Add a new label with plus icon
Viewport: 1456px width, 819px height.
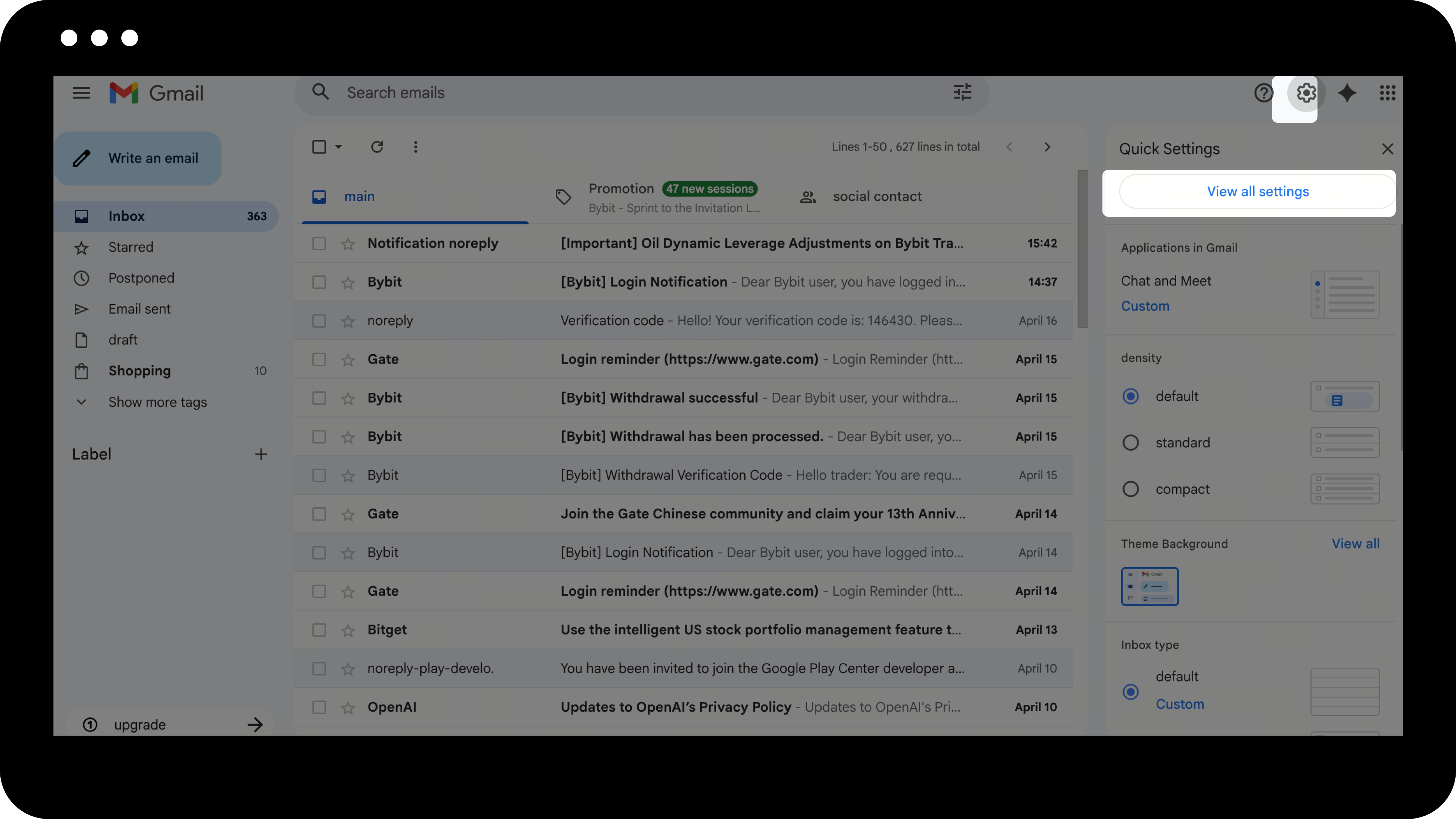[260, 455]
